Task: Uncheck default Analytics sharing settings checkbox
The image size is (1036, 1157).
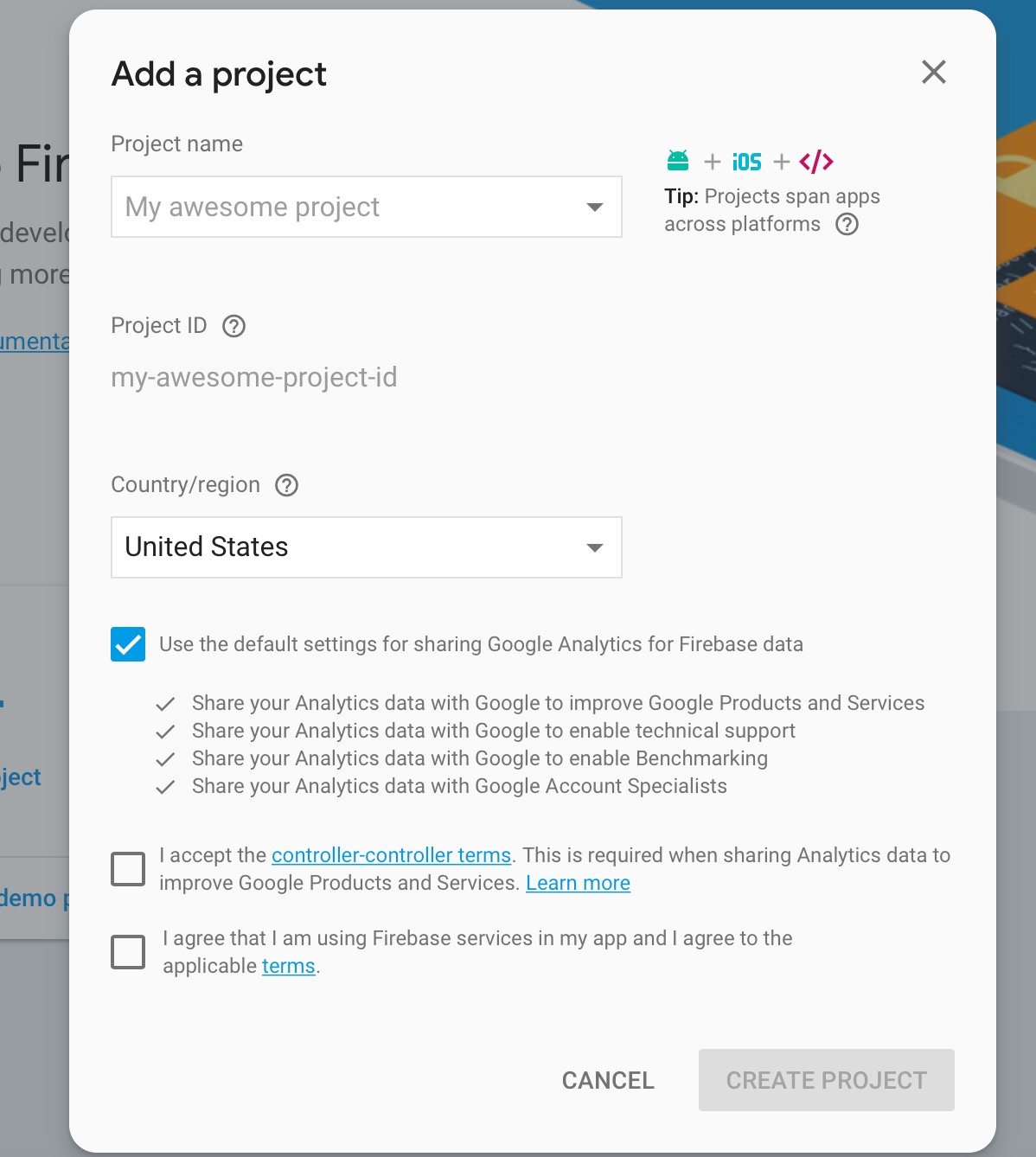Action: click(128, 644)
